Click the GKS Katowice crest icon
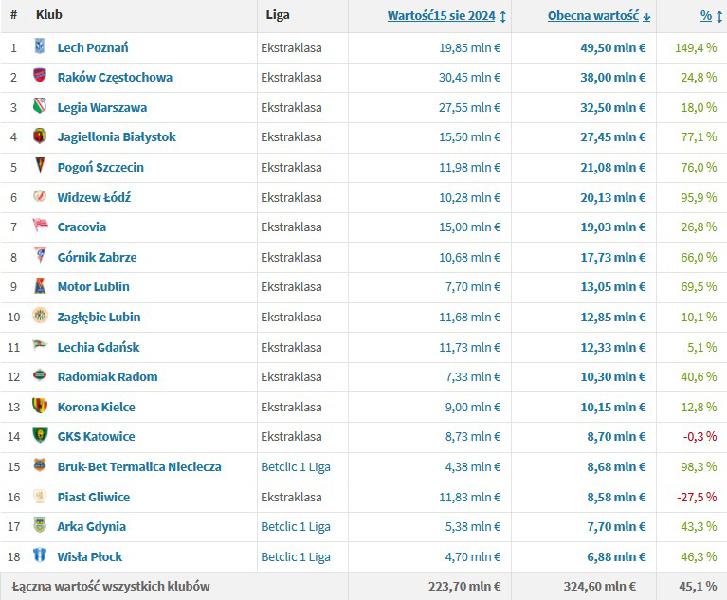Screen dimensions: 727x600 [40, 437]
